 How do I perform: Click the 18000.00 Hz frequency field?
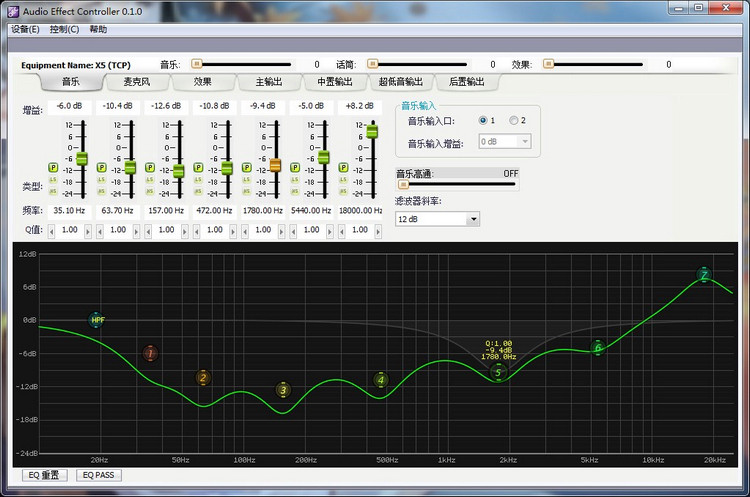[360, 210]
